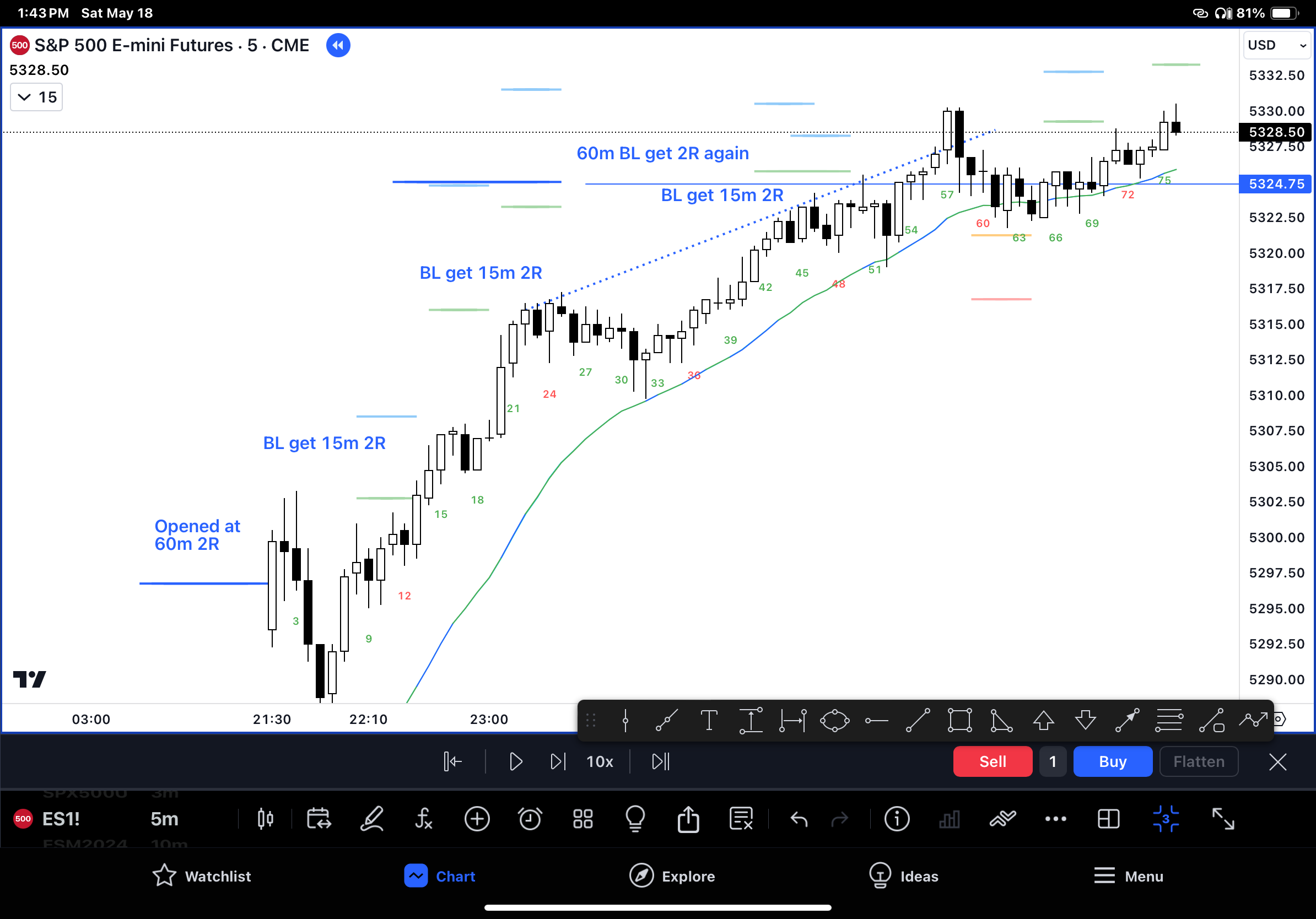This screenshot has height=919, width=1316.
Task: Toggle the multi-chart split layout
Action: click(1108, 819)
